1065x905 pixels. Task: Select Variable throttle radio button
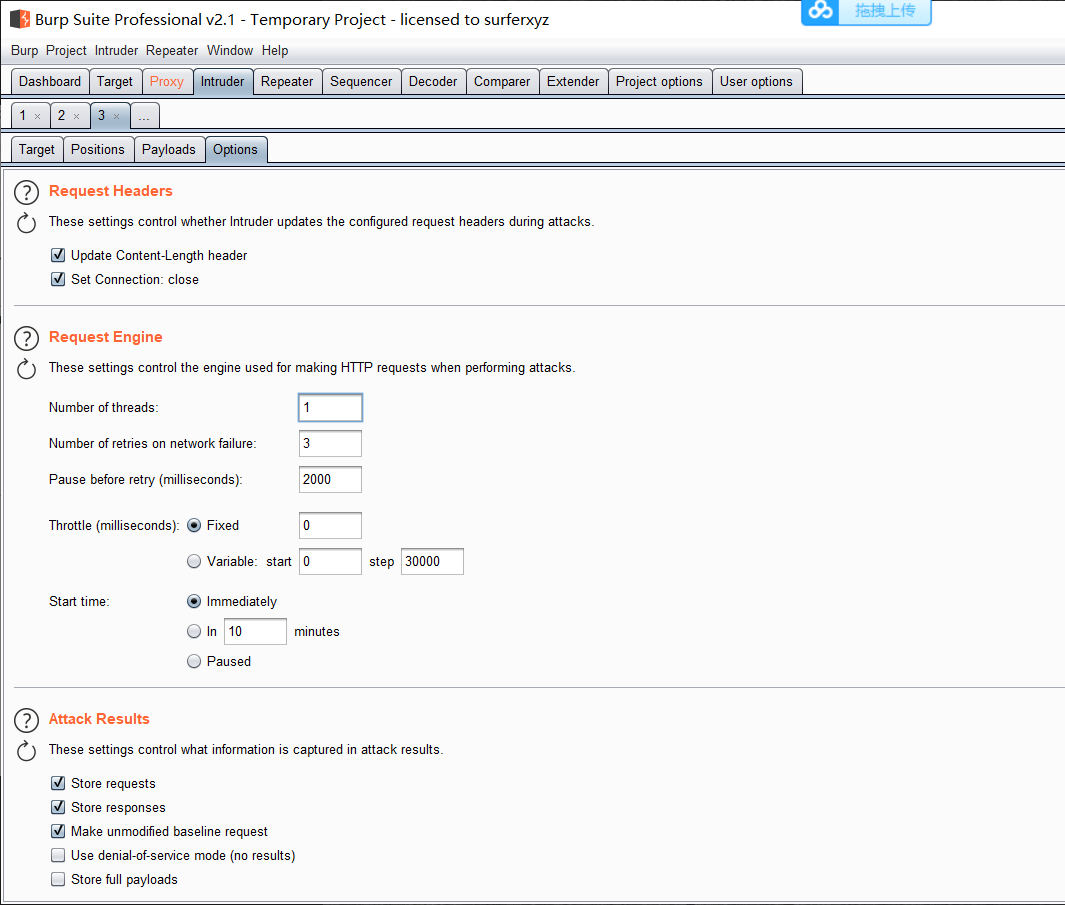tap(194, 561)
